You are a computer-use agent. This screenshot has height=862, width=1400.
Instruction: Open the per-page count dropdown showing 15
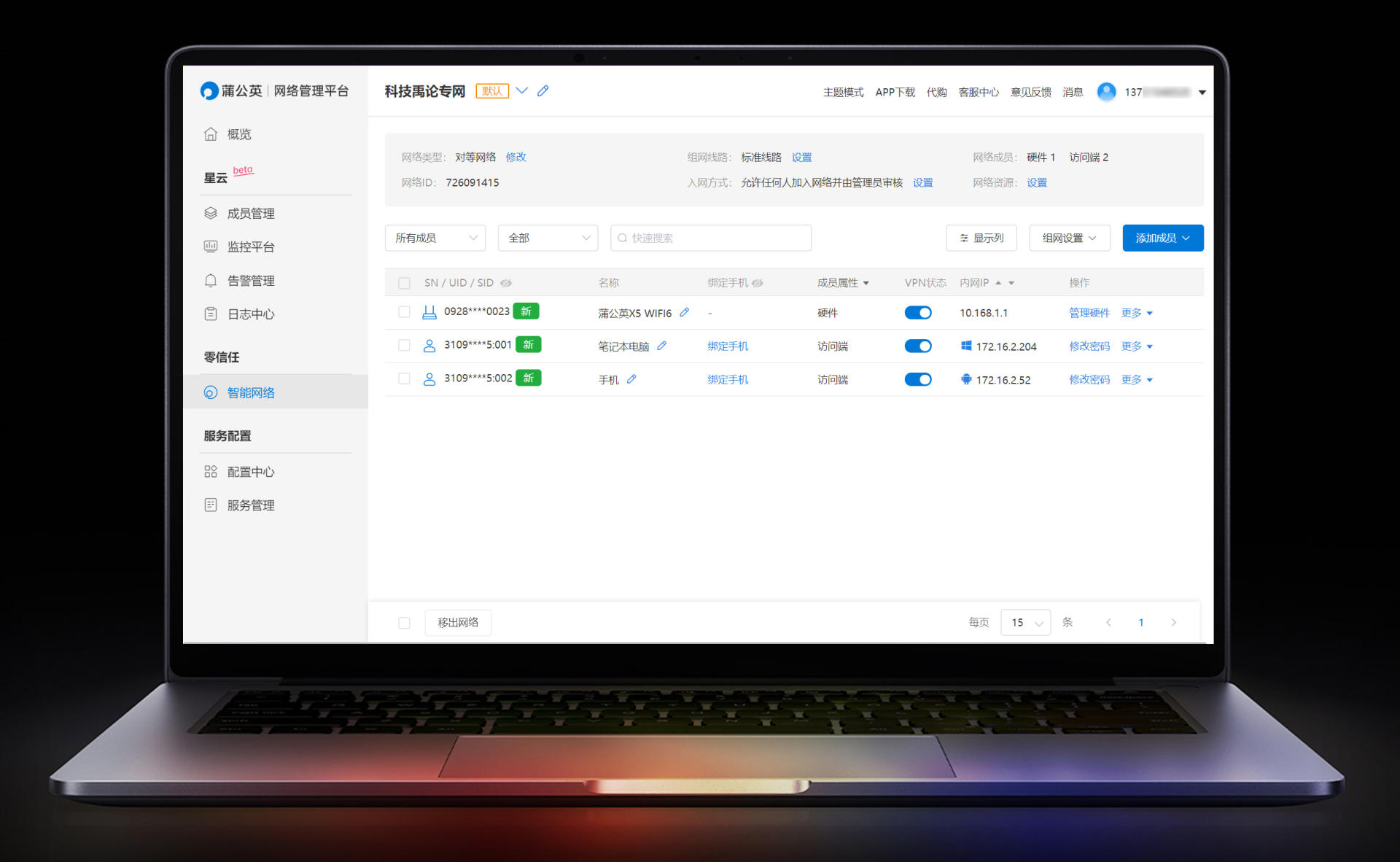pos(1025,622)
